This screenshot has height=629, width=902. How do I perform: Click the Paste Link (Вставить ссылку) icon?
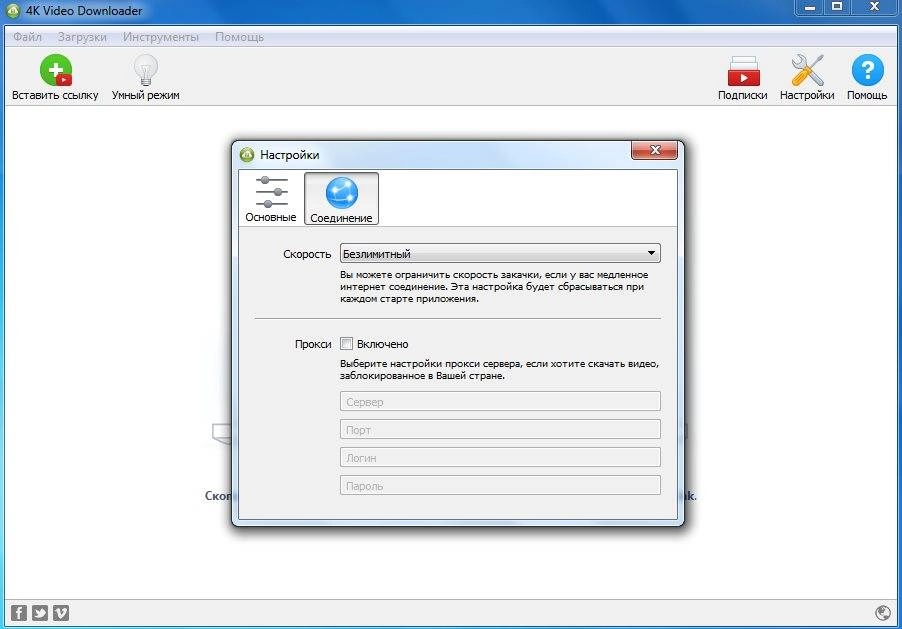click(x=56, y=70)
